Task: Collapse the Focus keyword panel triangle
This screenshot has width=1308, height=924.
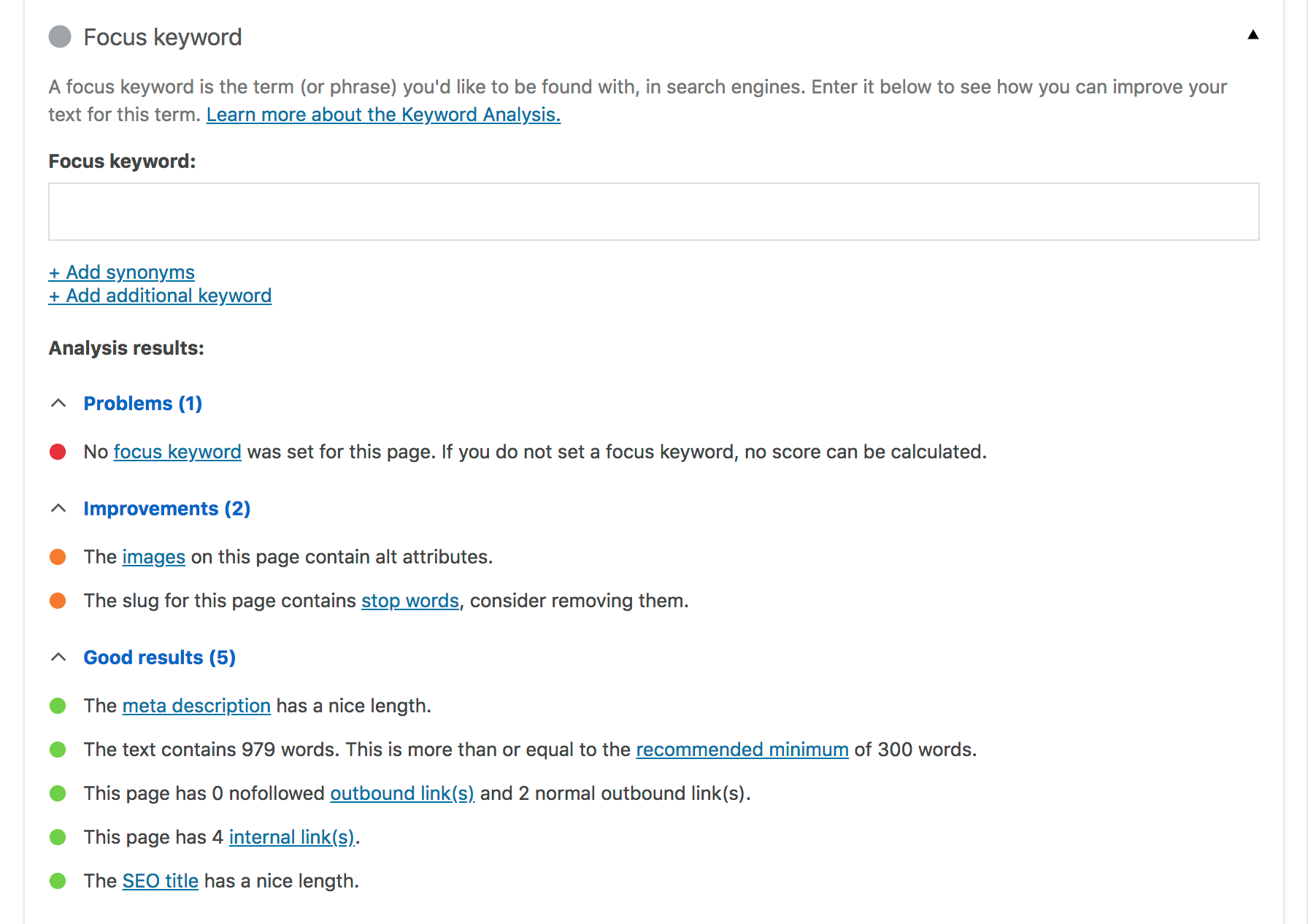Action: click(1253, 35)
